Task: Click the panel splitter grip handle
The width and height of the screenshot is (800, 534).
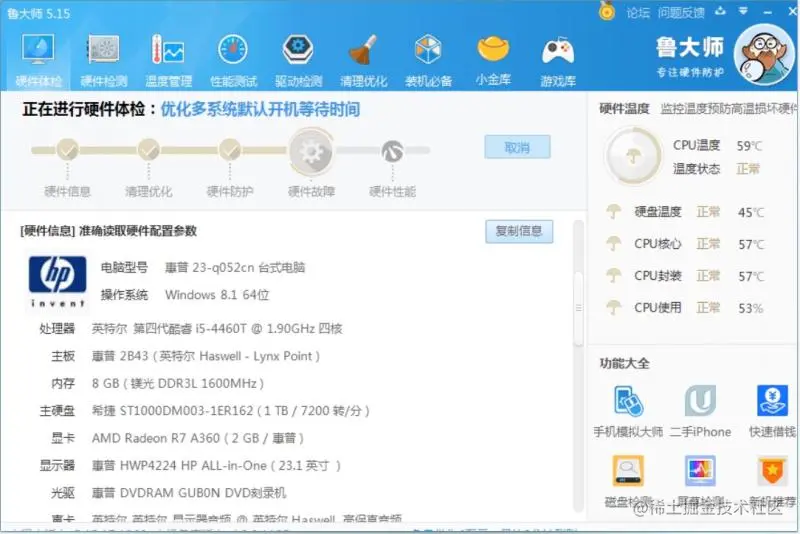Action: pos(579,308)
